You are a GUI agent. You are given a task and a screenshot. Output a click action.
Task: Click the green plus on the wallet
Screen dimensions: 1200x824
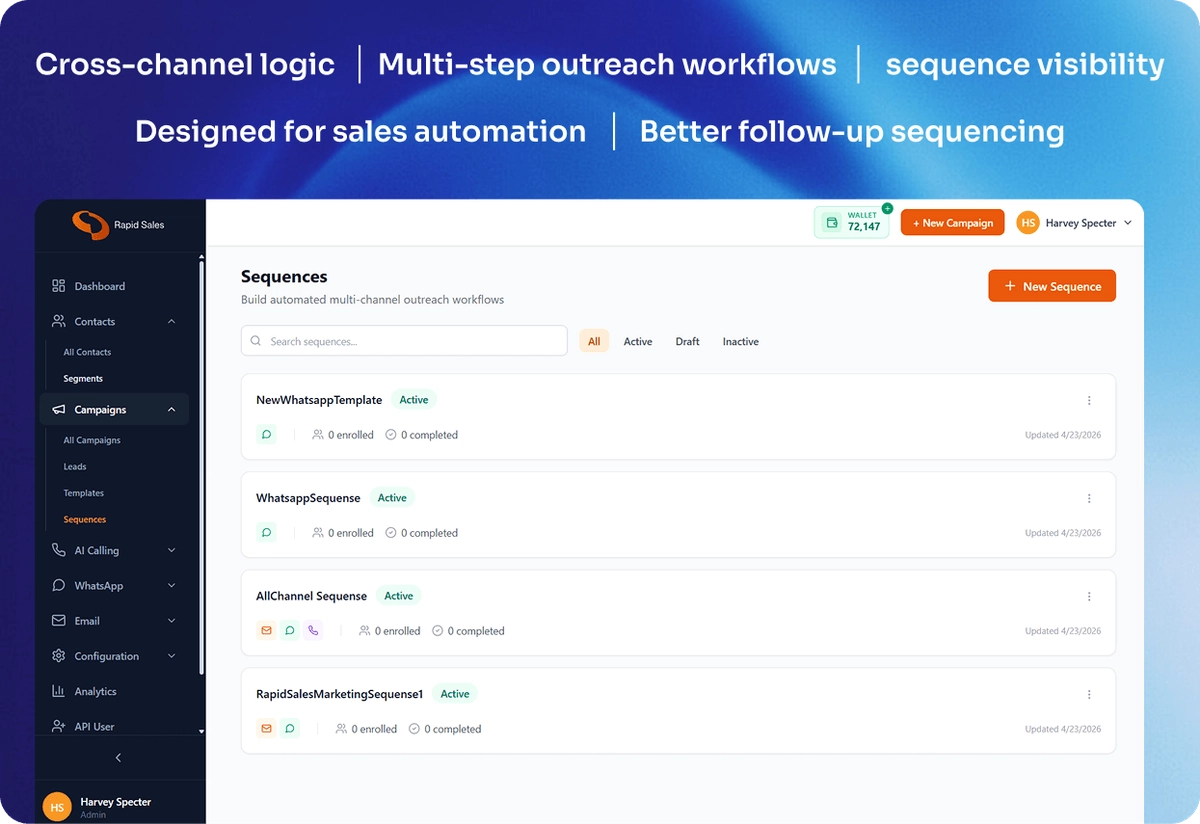[887, 209]
